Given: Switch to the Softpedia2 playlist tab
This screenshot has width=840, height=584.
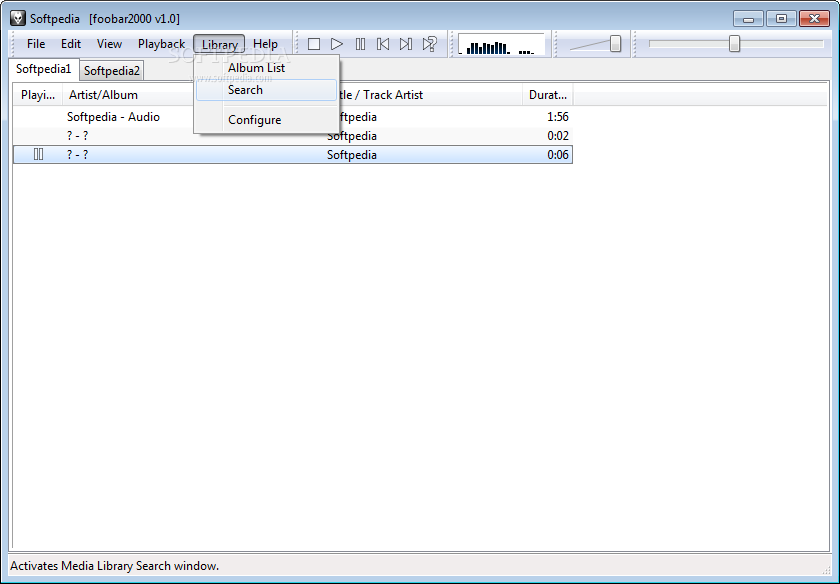Looking at the screenshot, I should [x=111, y=71].
